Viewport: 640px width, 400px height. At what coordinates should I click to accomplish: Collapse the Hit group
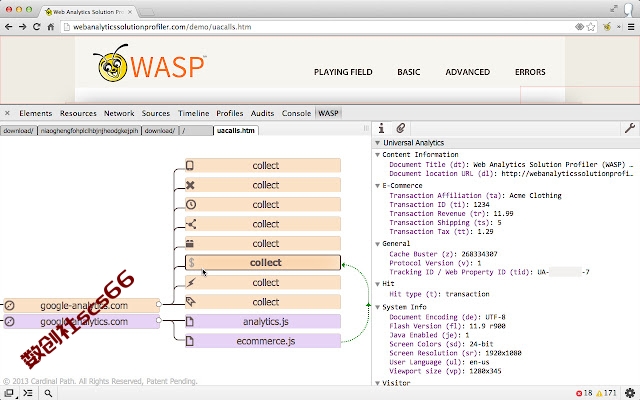point(378,284)
